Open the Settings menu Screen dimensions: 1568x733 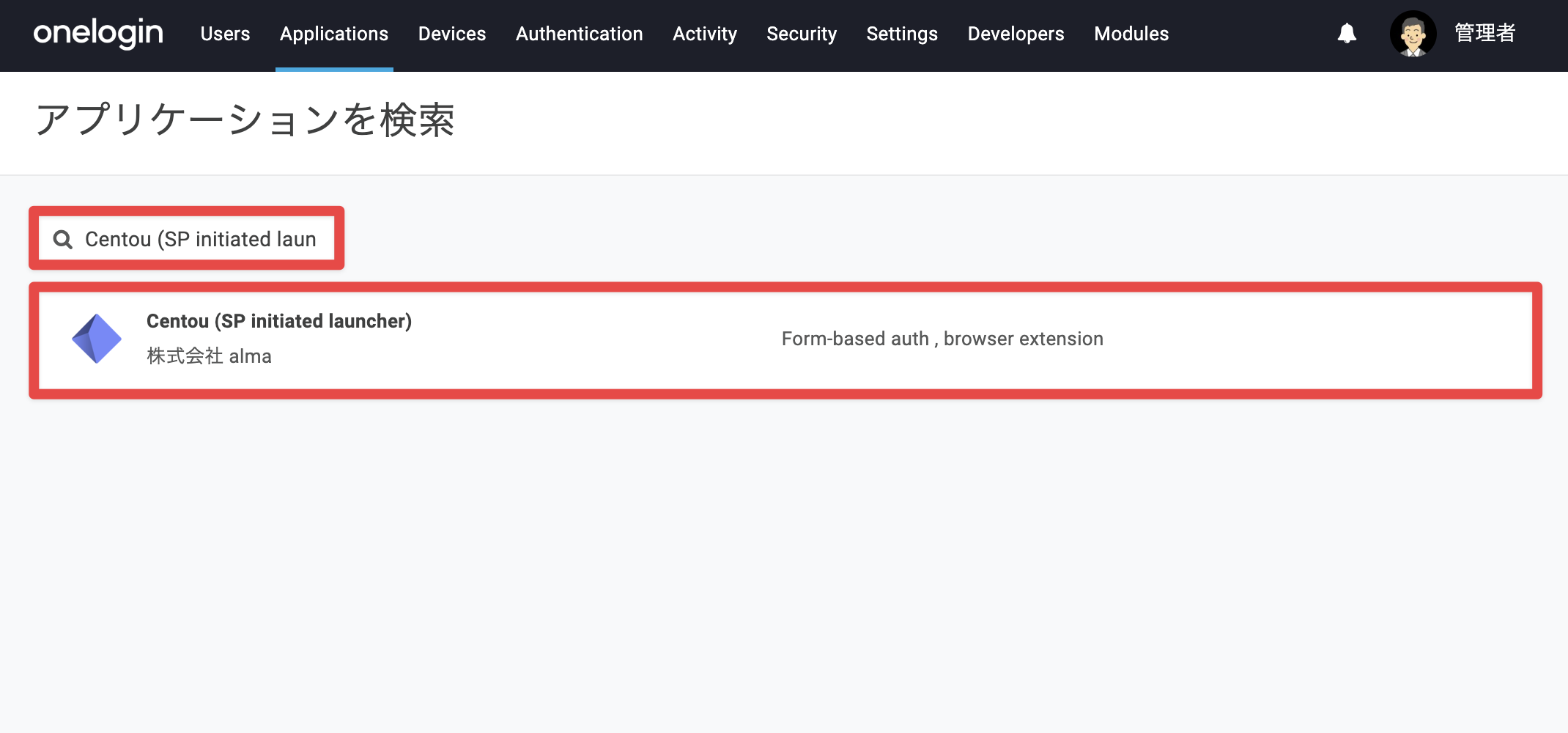[x=902, y=34]
